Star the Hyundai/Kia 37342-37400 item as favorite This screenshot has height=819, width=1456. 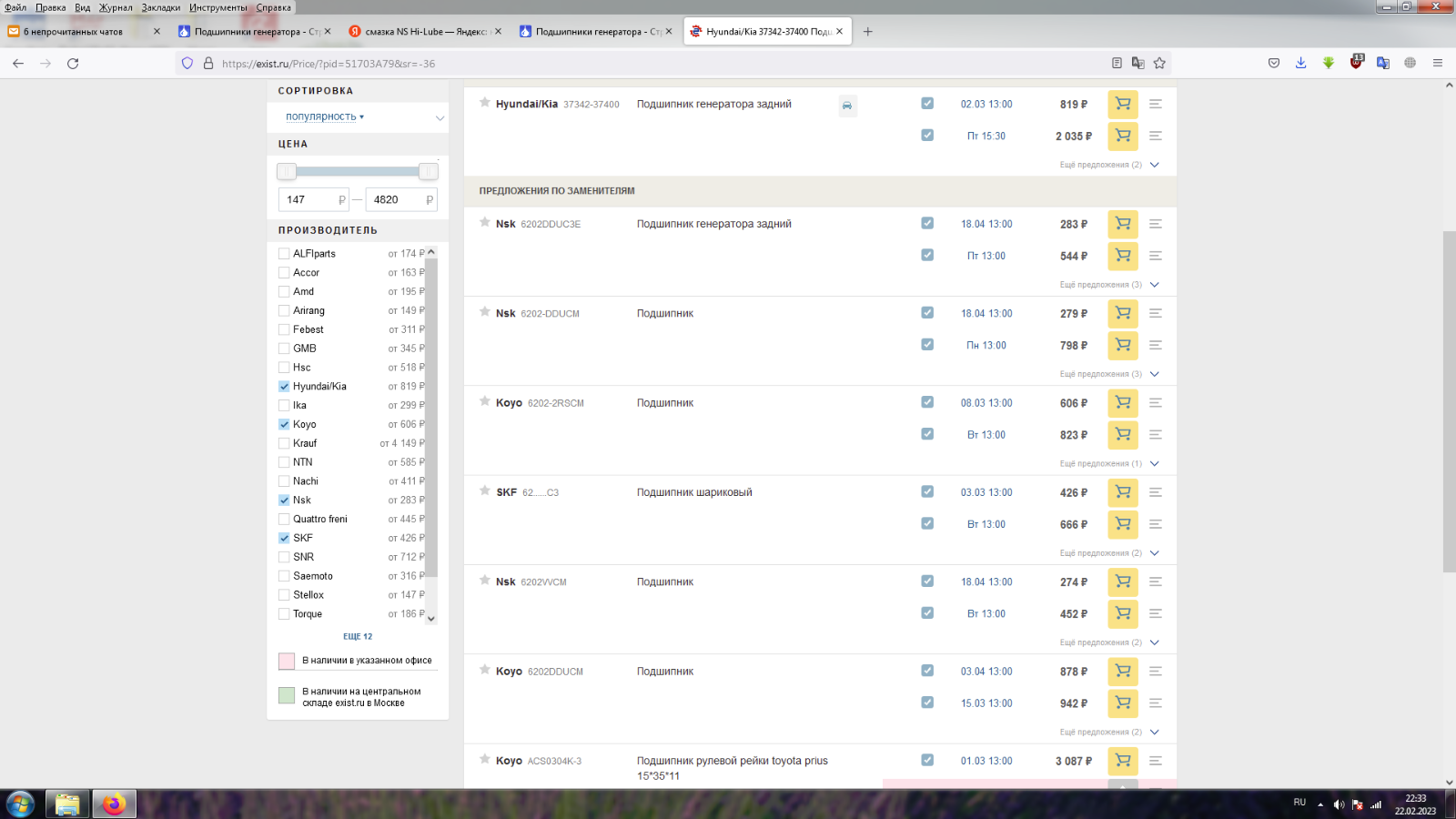point(485,103)
